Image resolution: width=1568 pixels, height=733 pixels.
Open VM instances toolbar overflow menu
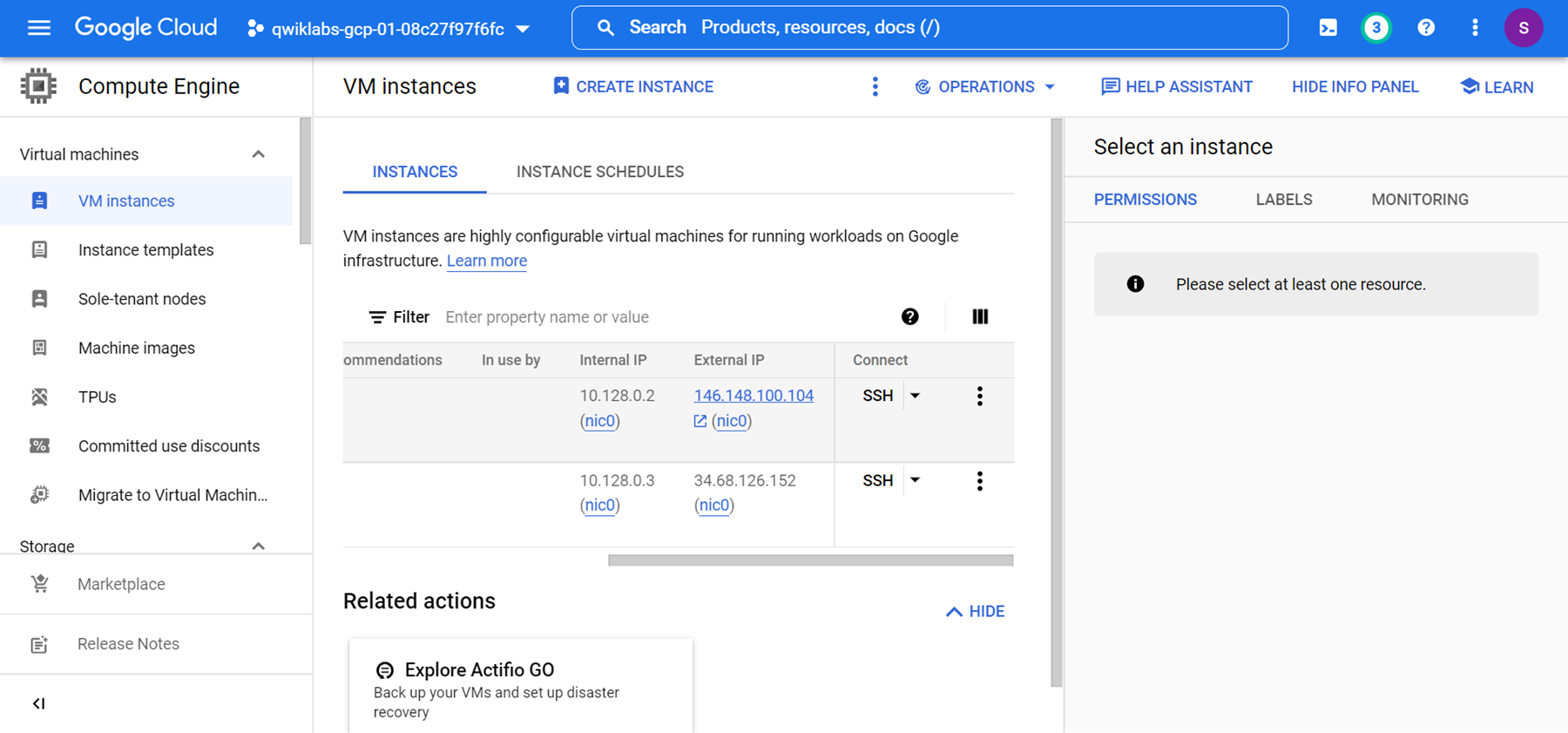(x=875, y=86)
